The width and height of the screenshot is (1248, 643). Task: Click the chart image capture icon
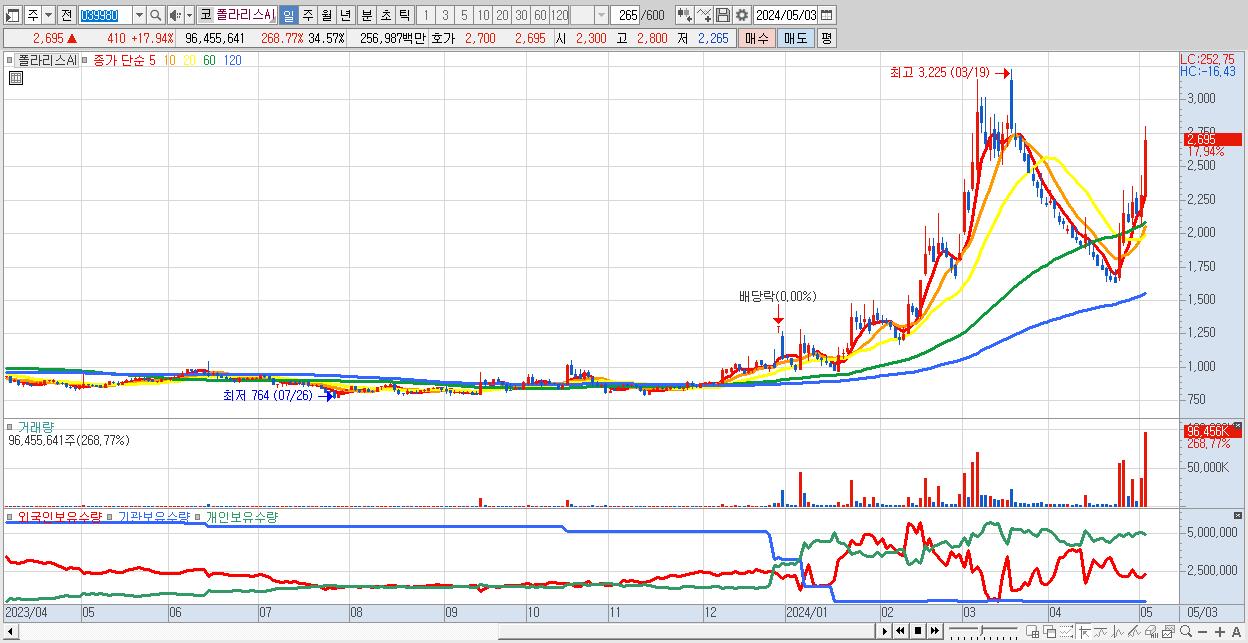pyautogui.click(x=1168, y=632)
